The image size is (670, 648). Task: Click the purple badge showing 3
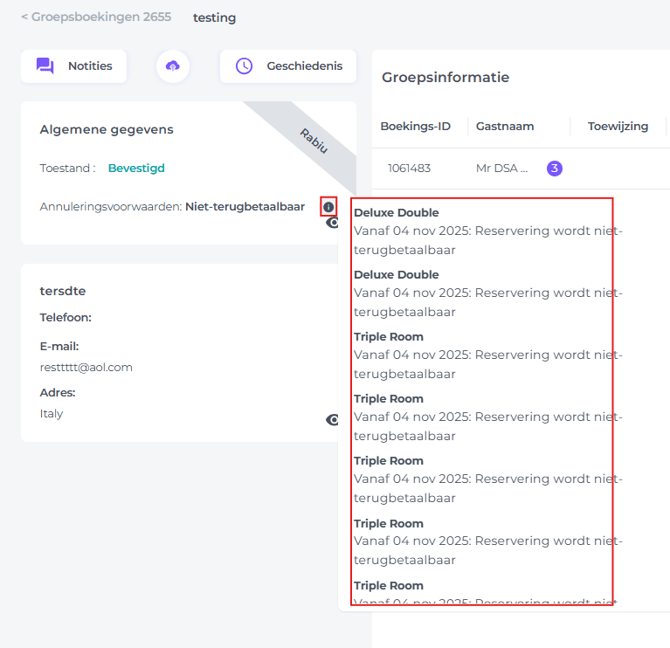[x=554, y=168]
